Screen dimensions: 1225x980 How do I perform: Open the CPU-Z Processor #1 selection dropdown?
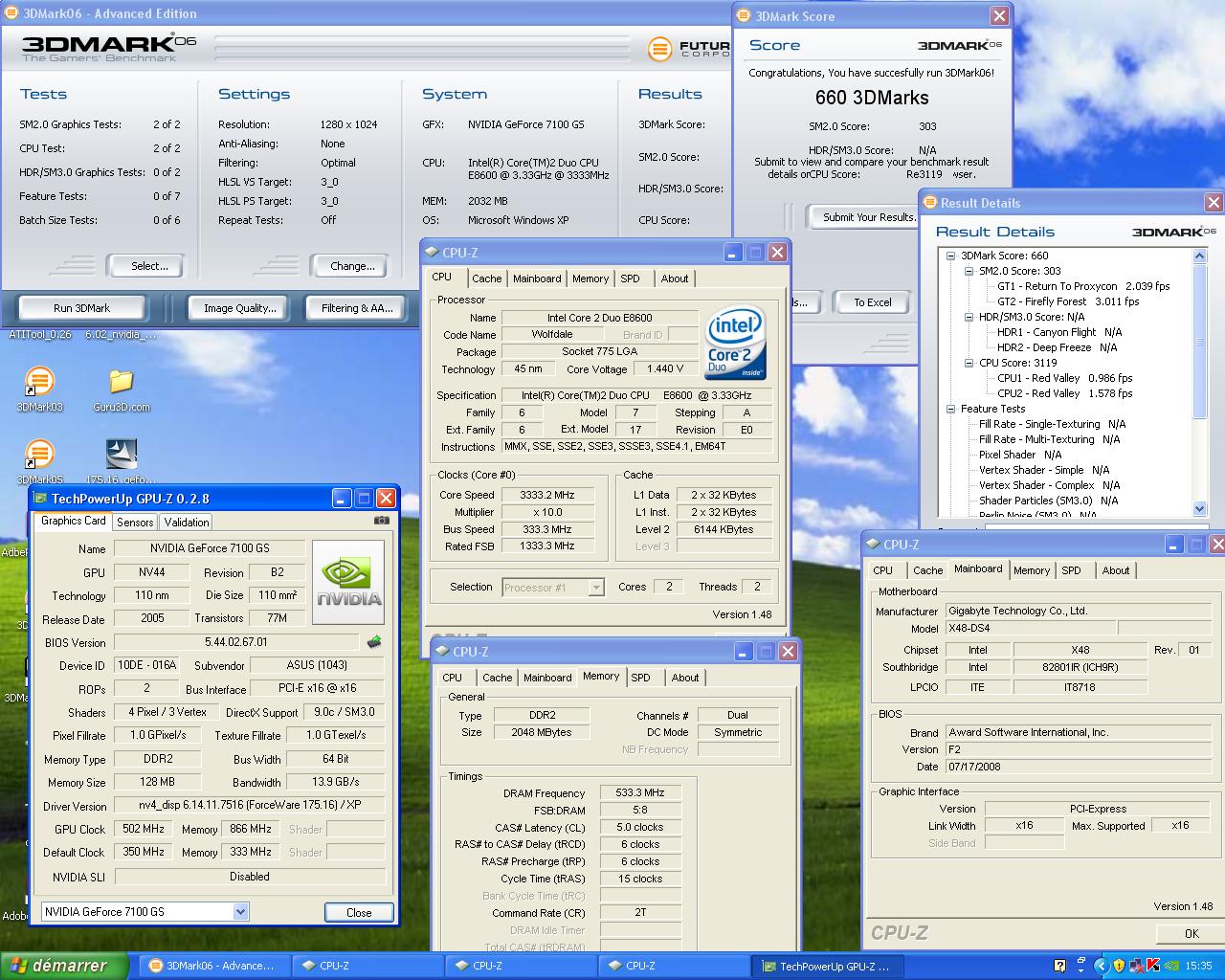(x=596, y=588)
